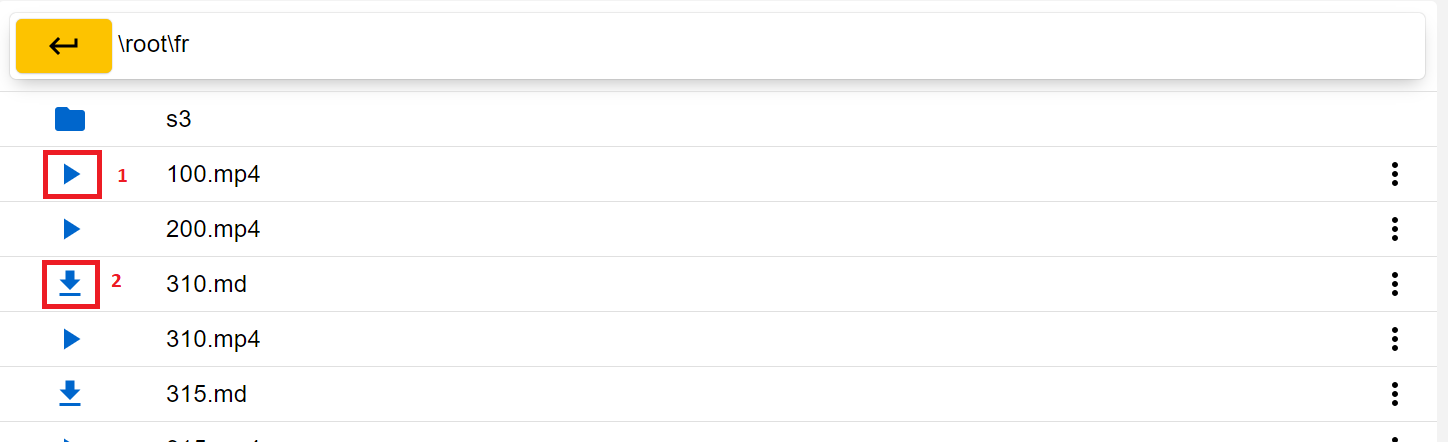The image size is (1448, 442).
Task: Select the 310.mp4 file name
Action: [x=213, y=340]
